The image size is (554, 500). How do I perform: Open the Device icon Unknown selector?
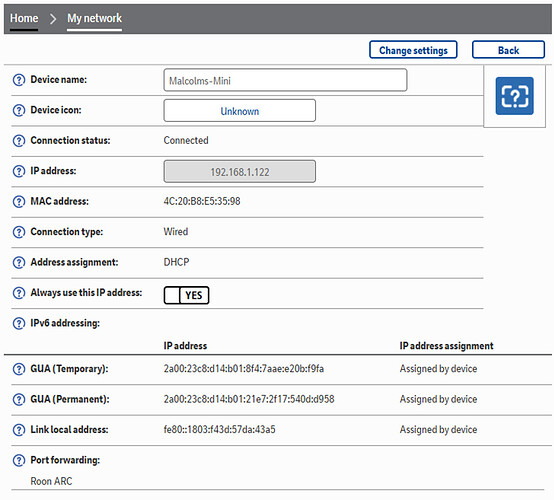coord(240,111)
